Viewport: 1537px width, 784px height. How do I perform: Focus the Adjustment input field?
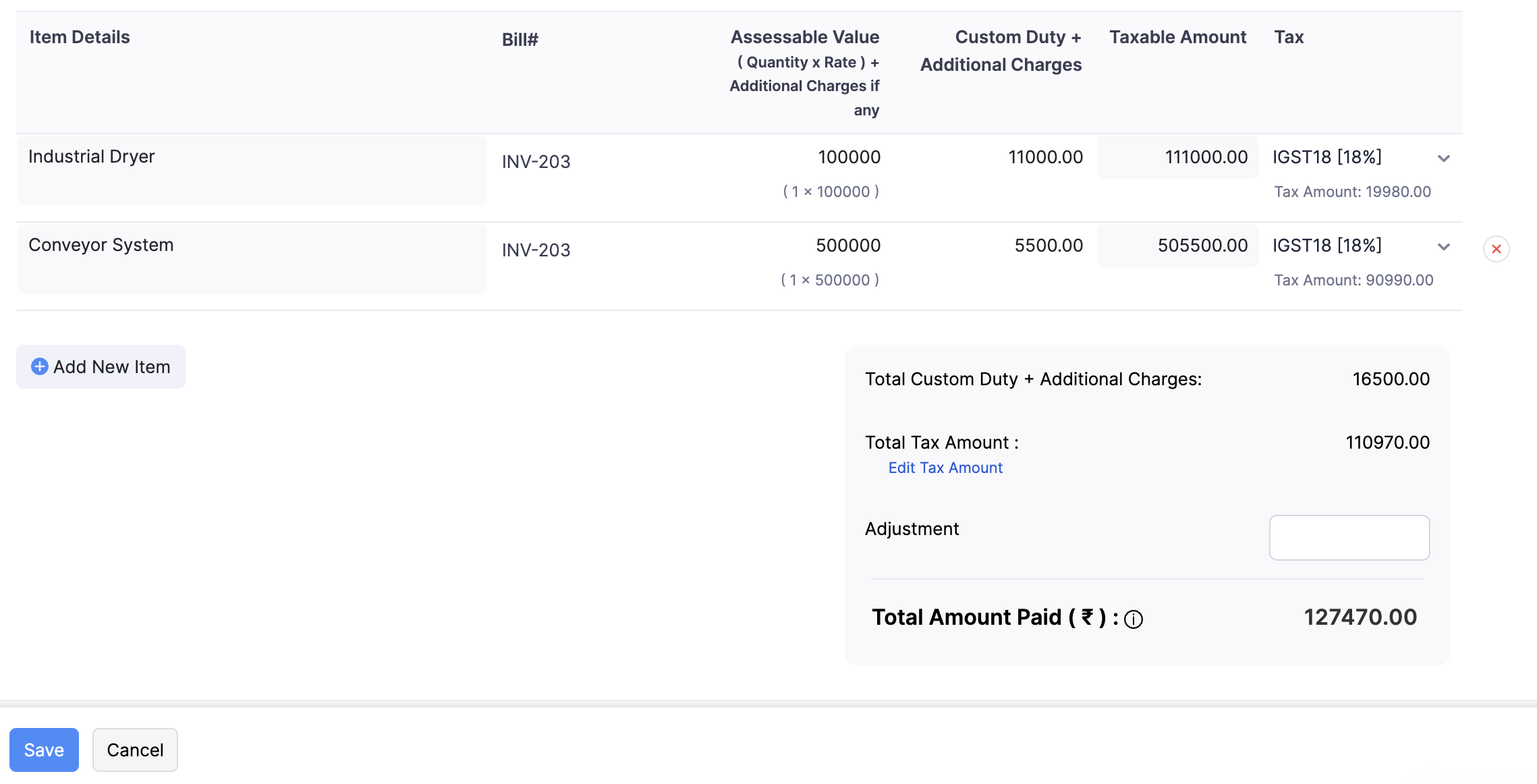pyautogui.click(x=1349, y=538)
